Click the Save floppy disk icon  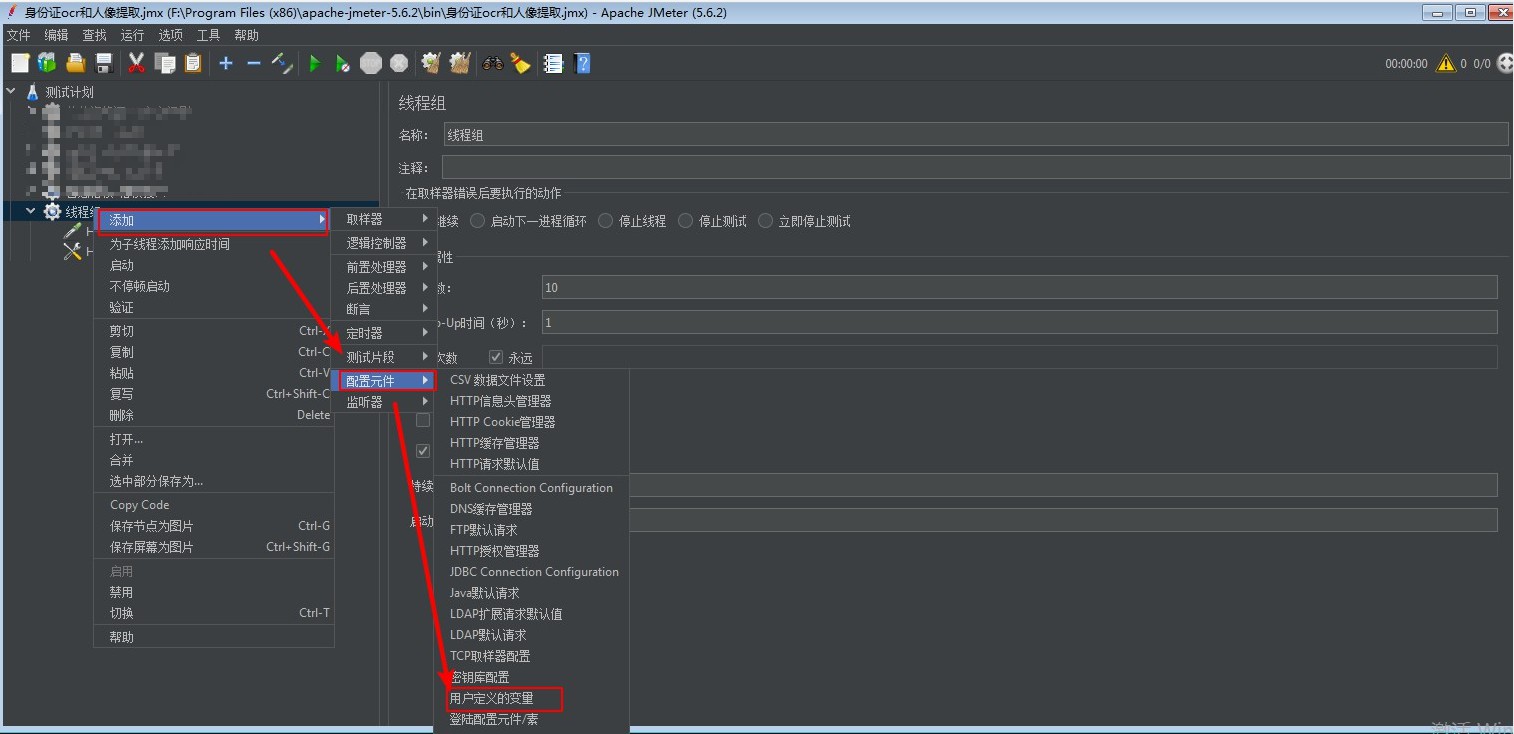[x=103, y=63]
